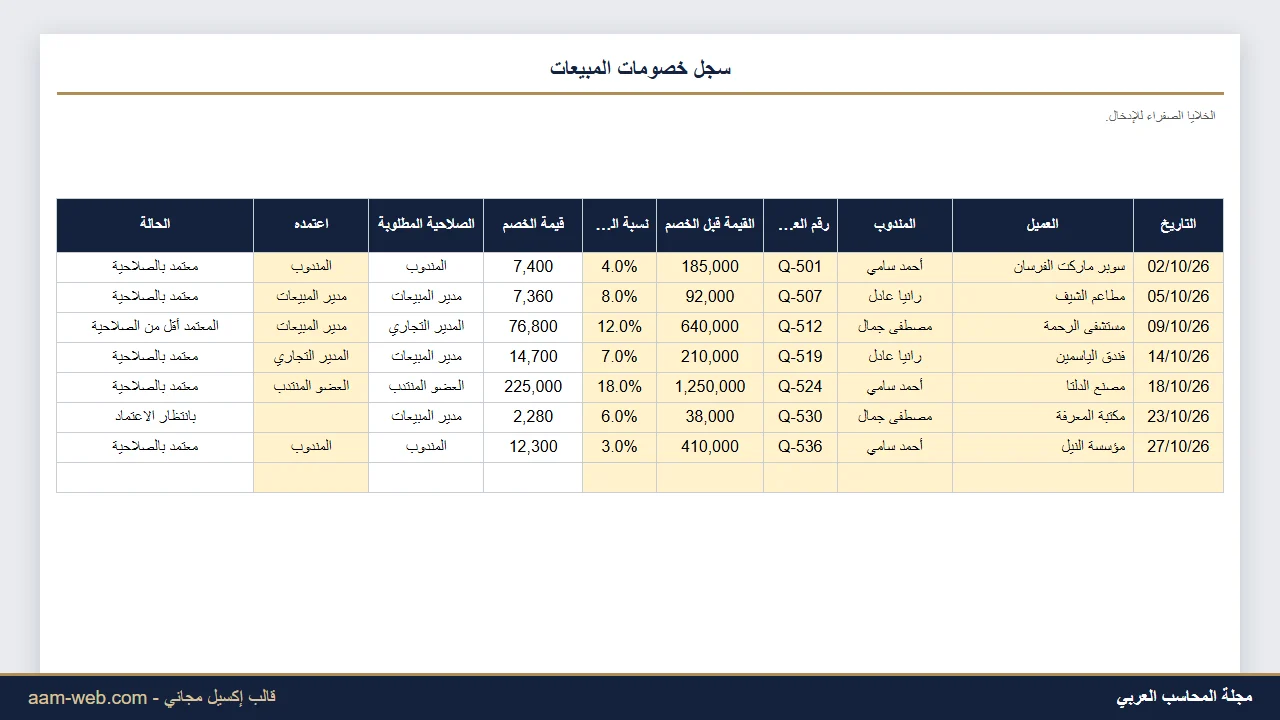
Task: Click the empty approver cell in Q-530 row
Action: pos(311,417)
